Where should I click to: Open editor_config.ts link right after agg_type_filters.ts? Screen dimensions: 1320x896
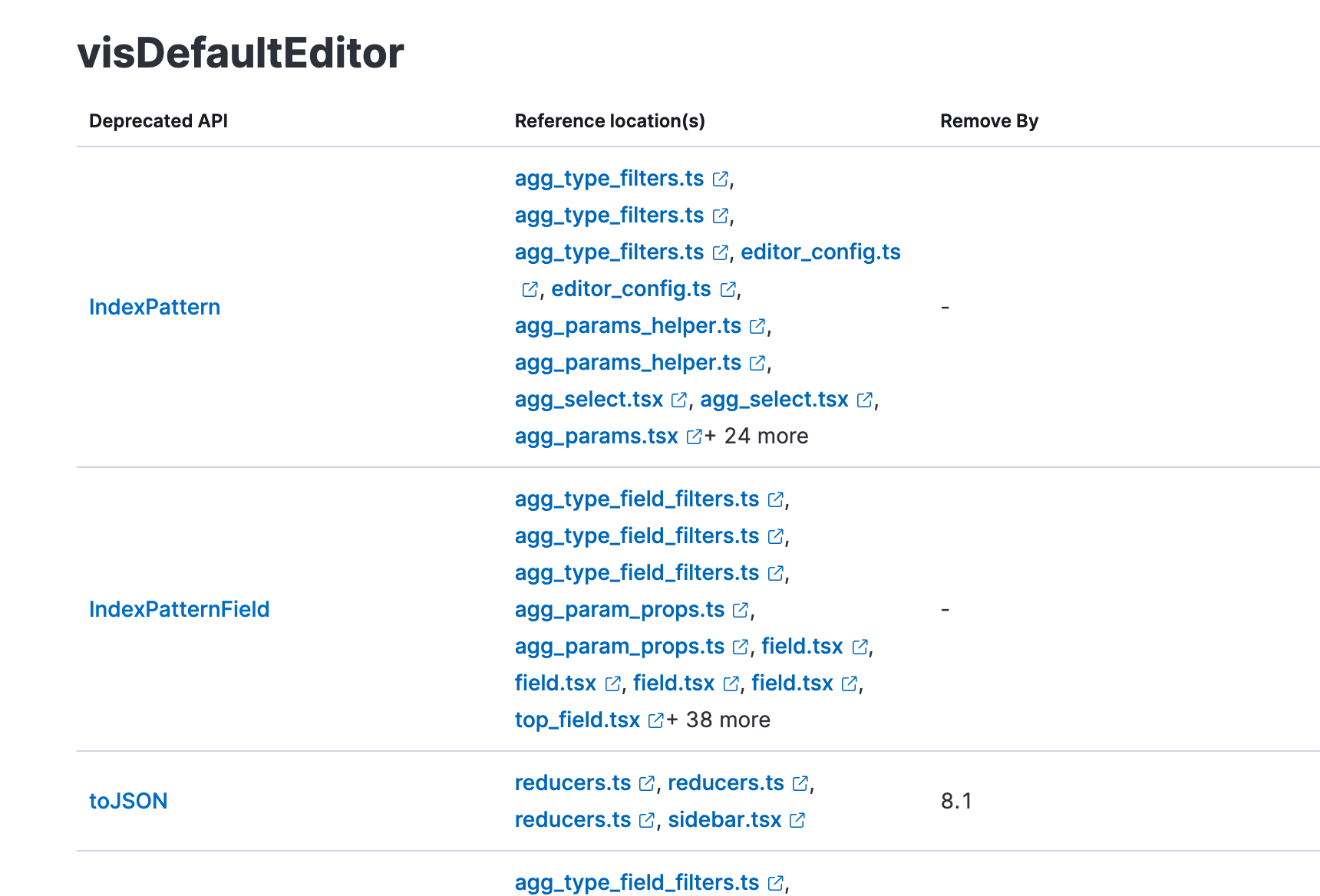pyautogui.click(x=820, y=252)
